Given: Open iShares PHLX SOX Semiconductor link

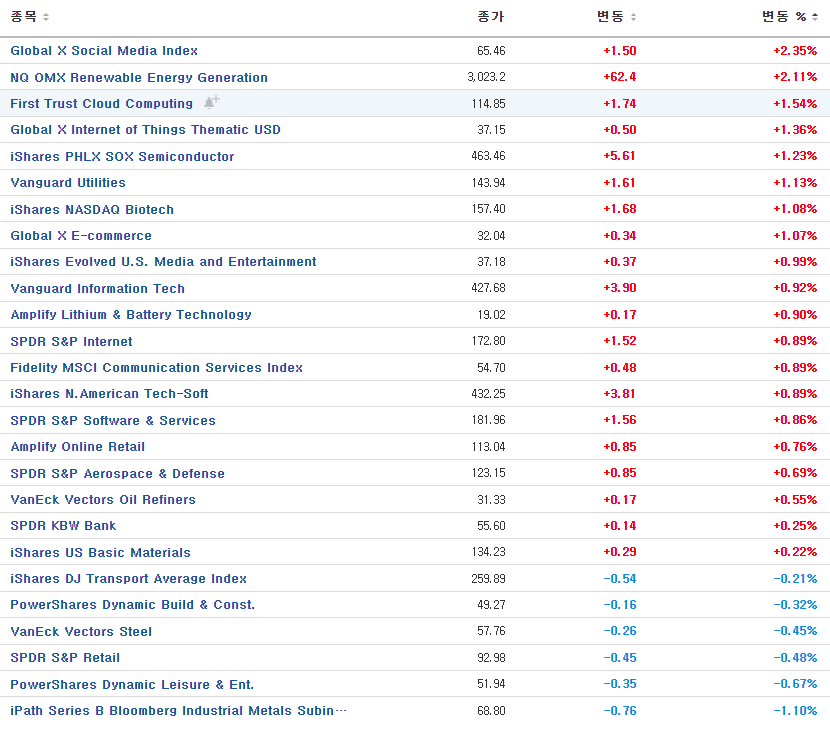Looking at the screenshot, I should [122, 157].
